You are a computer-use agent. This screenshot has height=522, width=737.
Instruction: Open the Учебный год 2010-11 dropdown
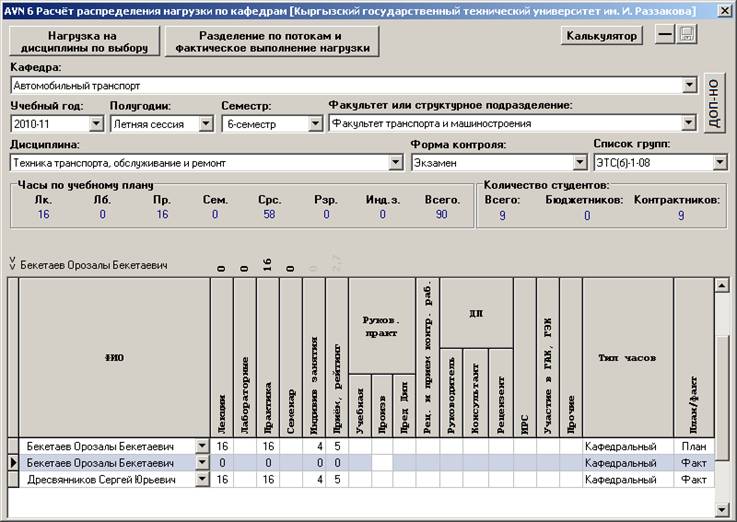pos(96,124)
